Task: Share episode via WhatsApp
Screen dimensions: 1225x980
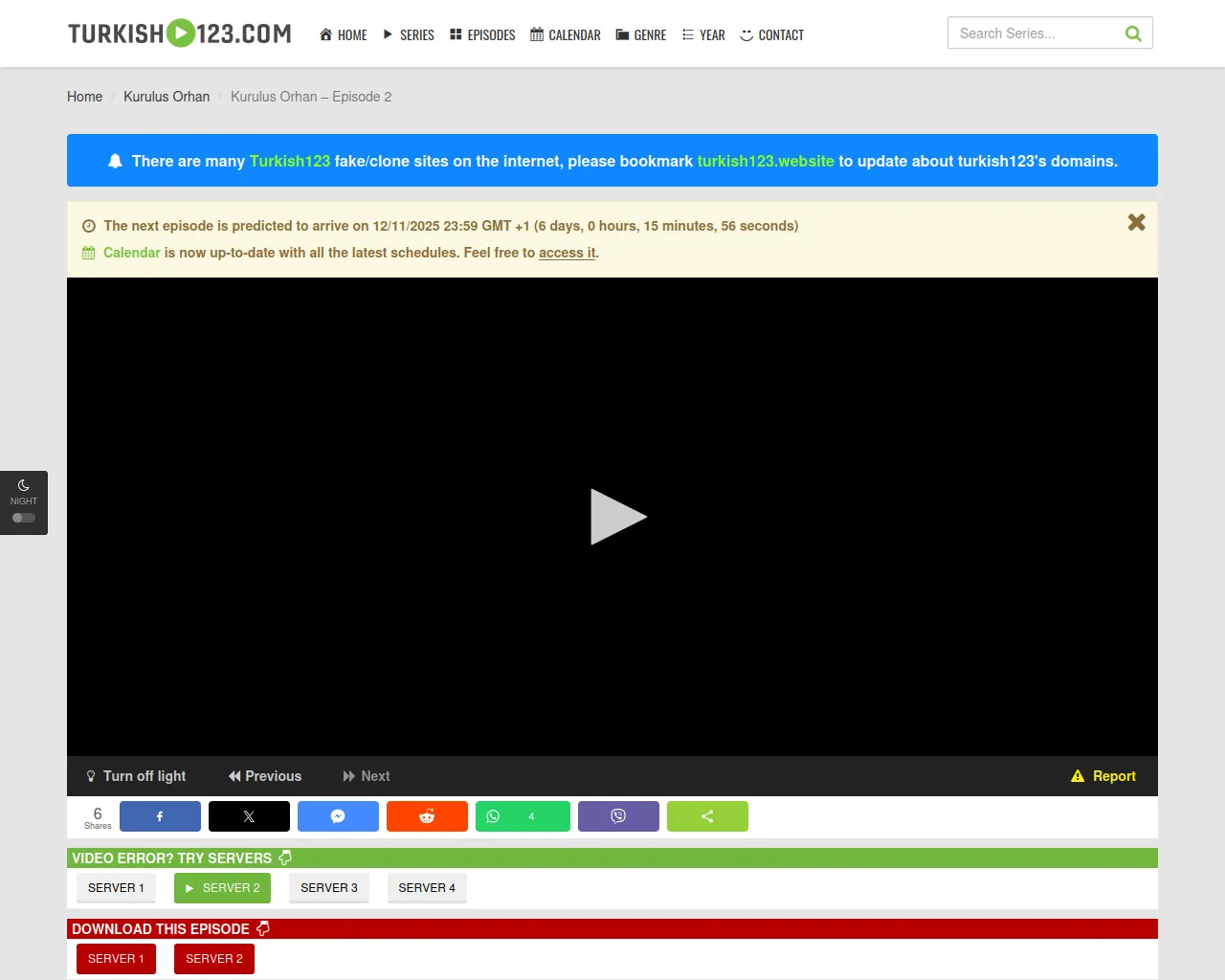Action: (x=523, y=816)
